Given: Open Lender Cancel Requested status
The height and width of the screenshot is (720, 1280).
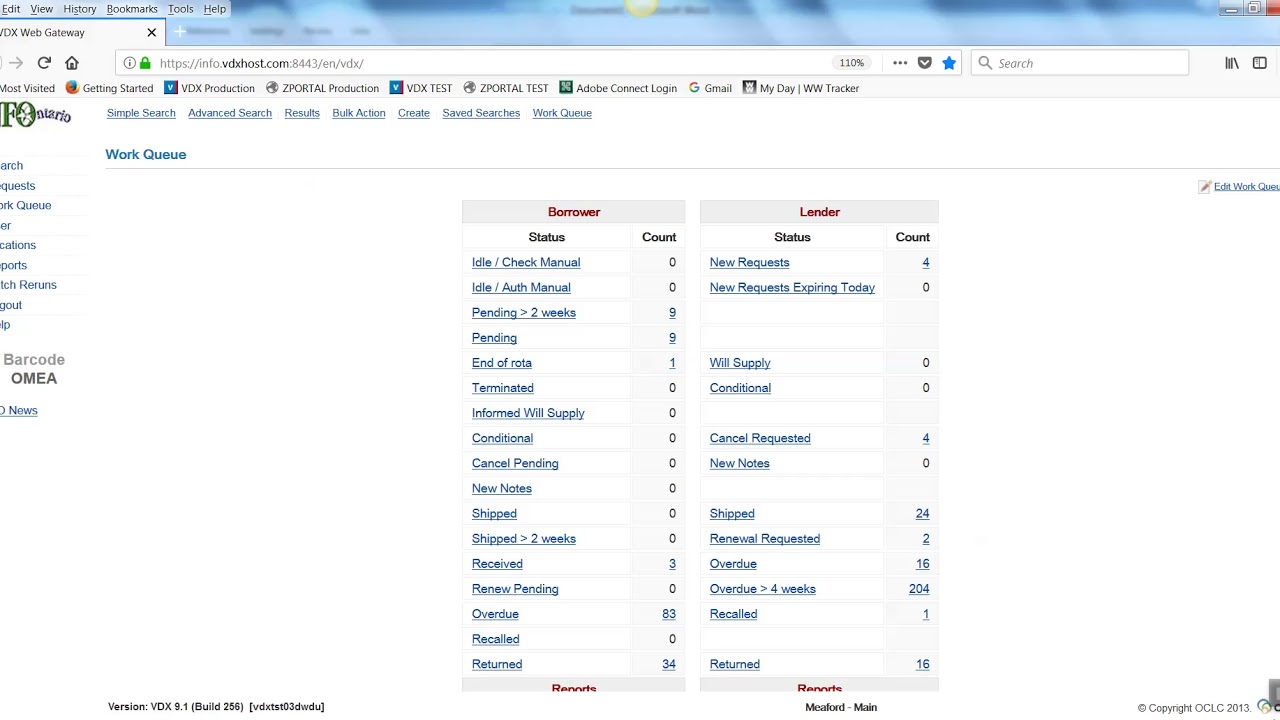Looking at the screenshot, I should (760, 438).
